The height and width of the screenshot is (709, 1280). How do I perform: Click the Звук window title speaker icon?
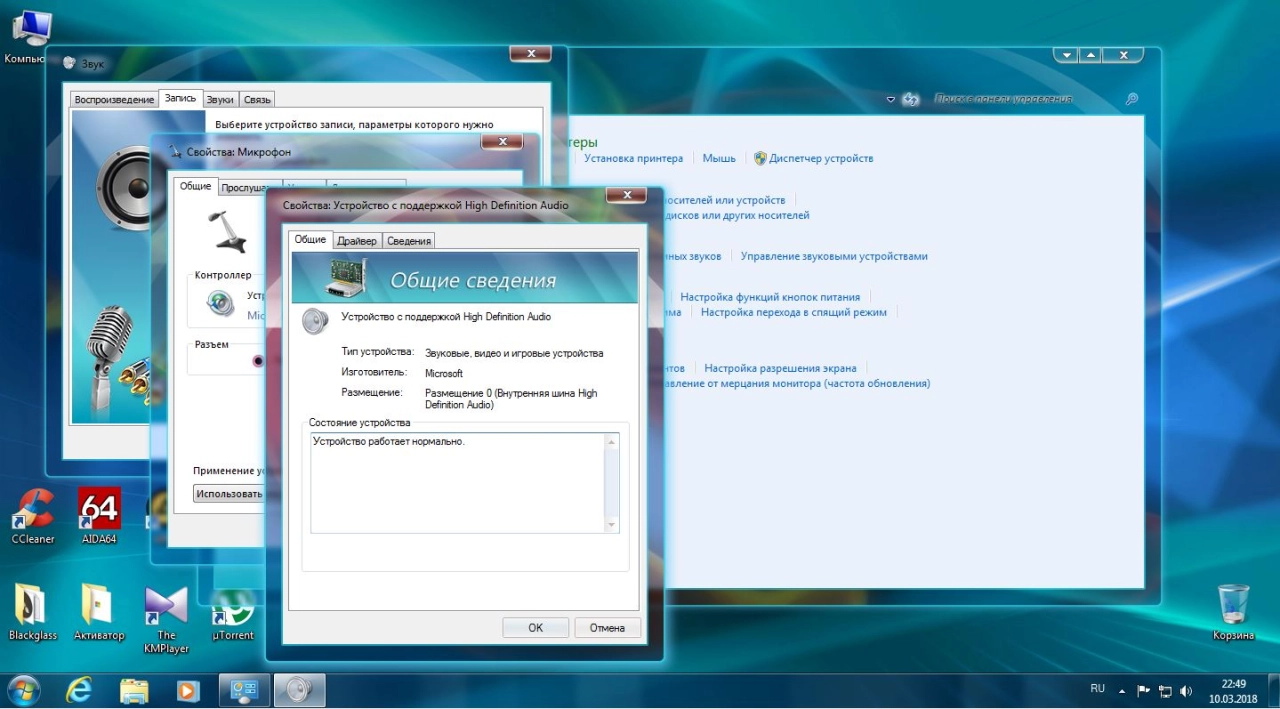pos(69,63)
